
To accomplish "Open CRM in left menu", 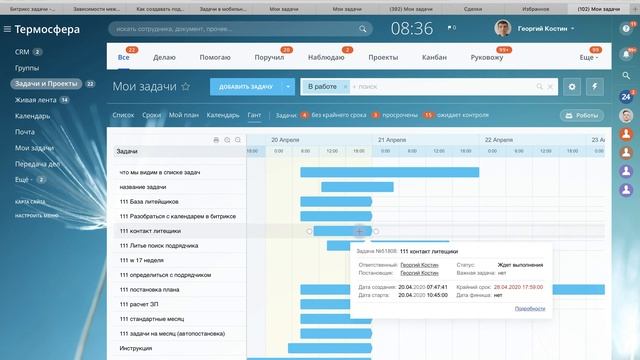I will (x=22, y=52).
